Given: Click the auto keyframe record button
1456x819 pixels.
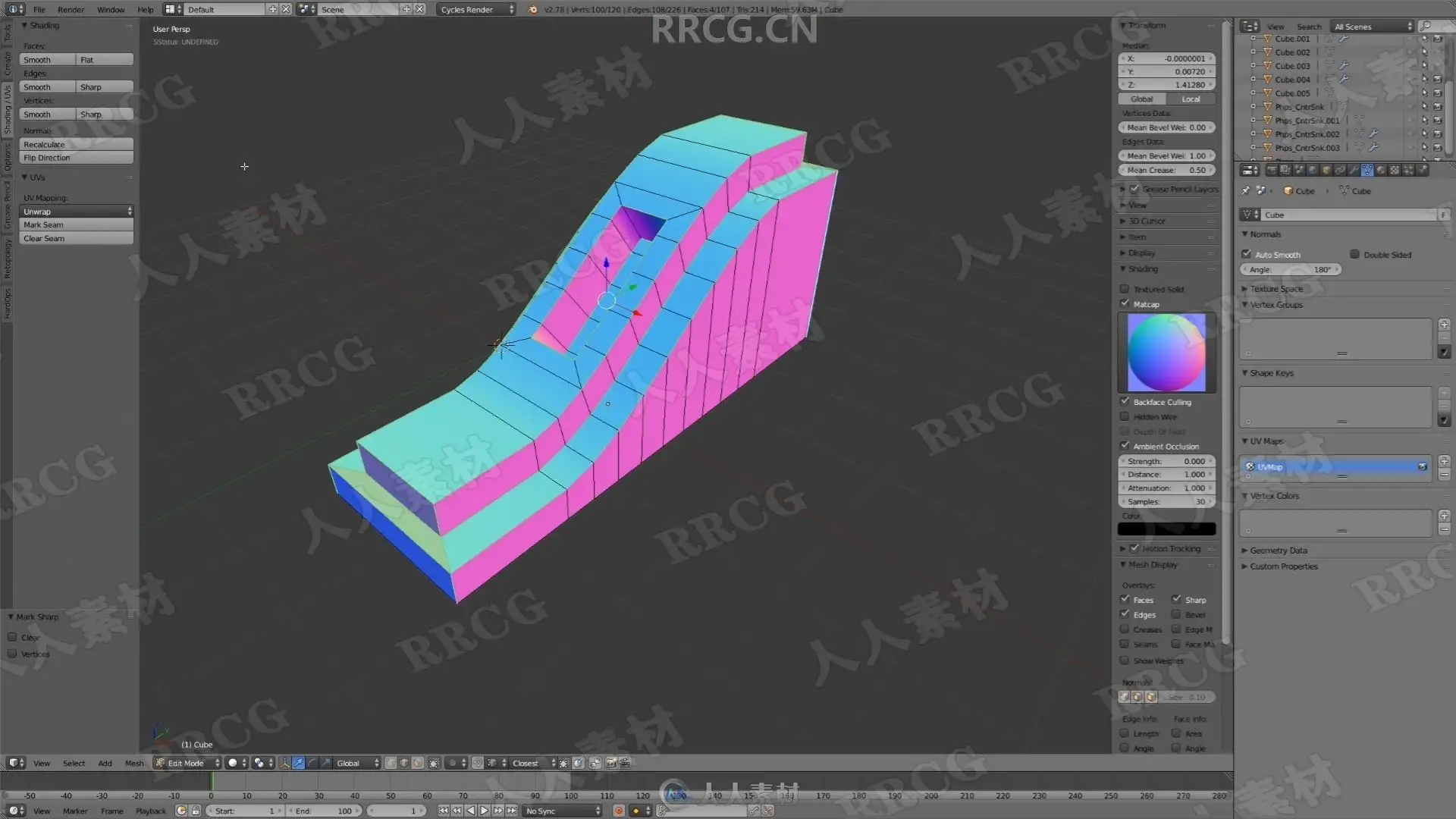Looking at the screenshot, I should click(x=619, y=811).
